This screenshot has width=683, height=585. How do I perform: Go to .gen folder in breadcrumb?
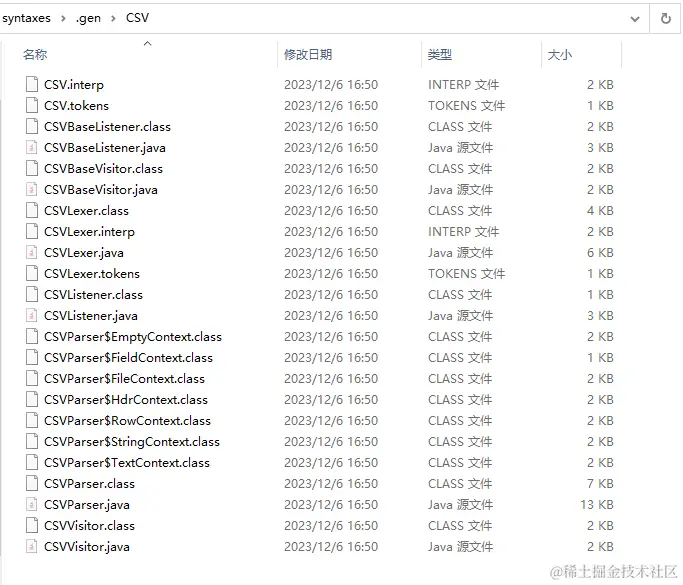(x=88, y=18)
